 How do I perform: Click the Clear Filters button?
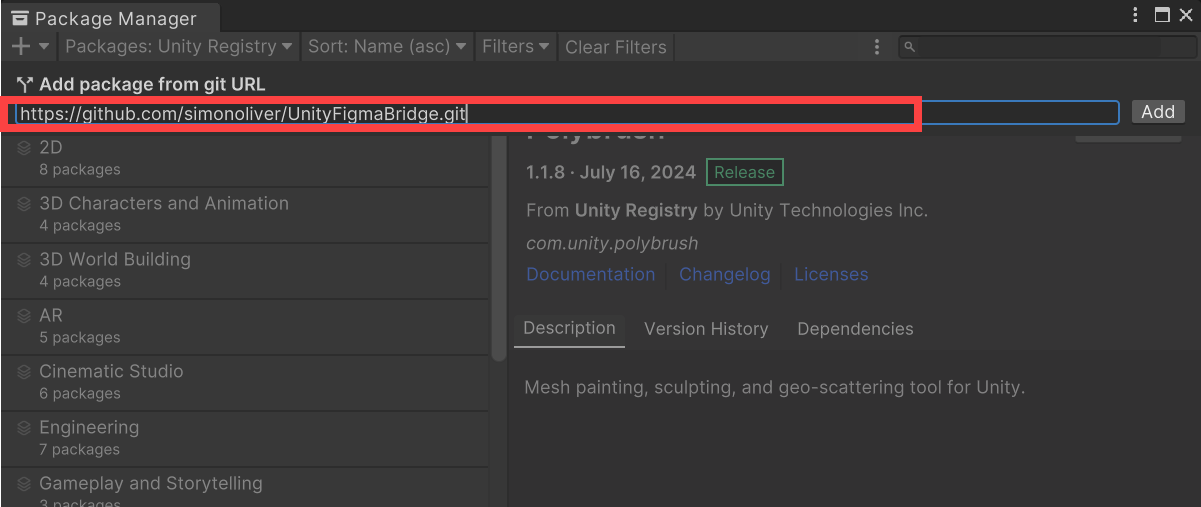pyautogui.click(x=615, y=46)
